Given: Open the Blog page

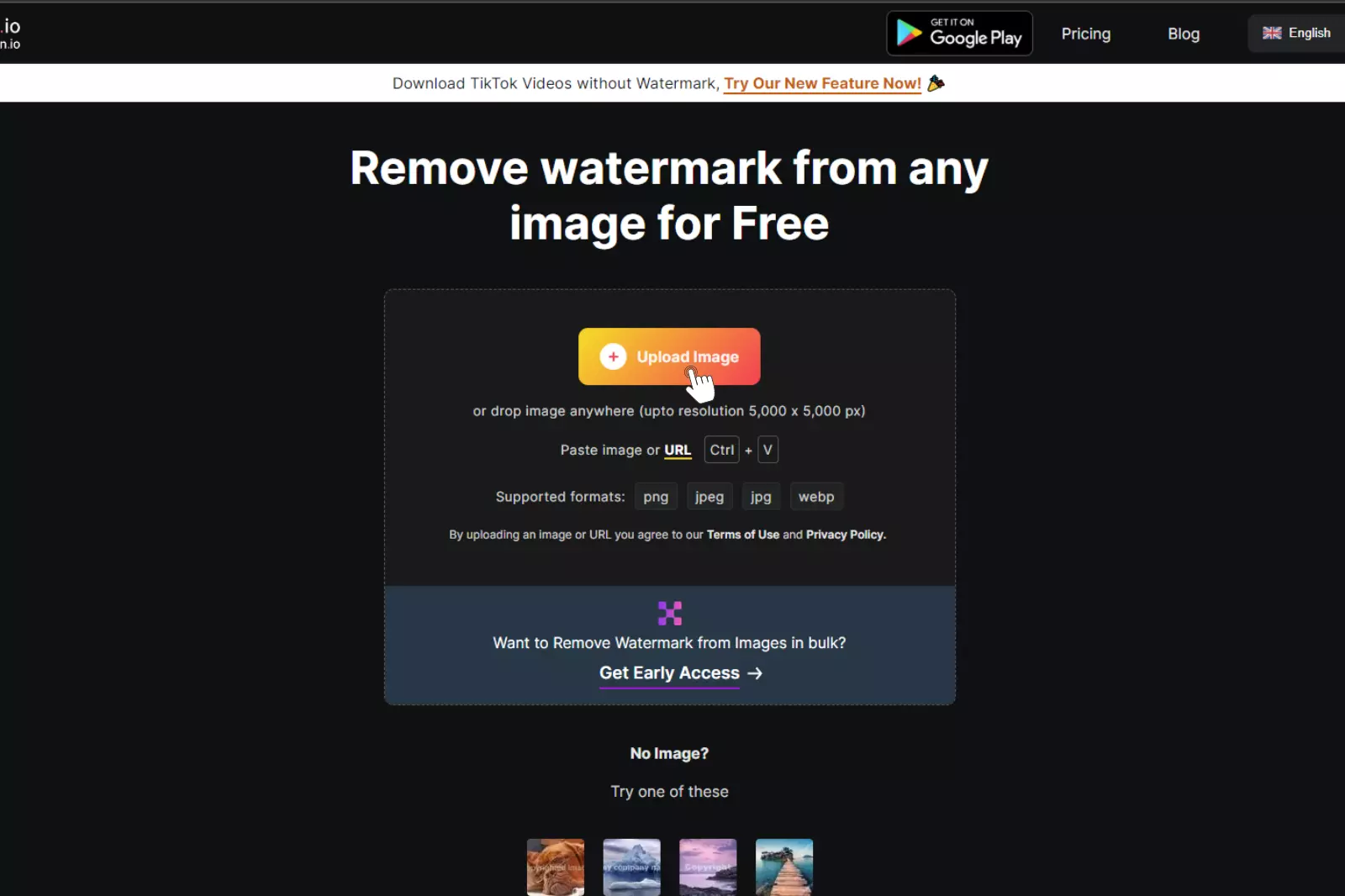Looking at the screenshot, I should point(1183,34).
